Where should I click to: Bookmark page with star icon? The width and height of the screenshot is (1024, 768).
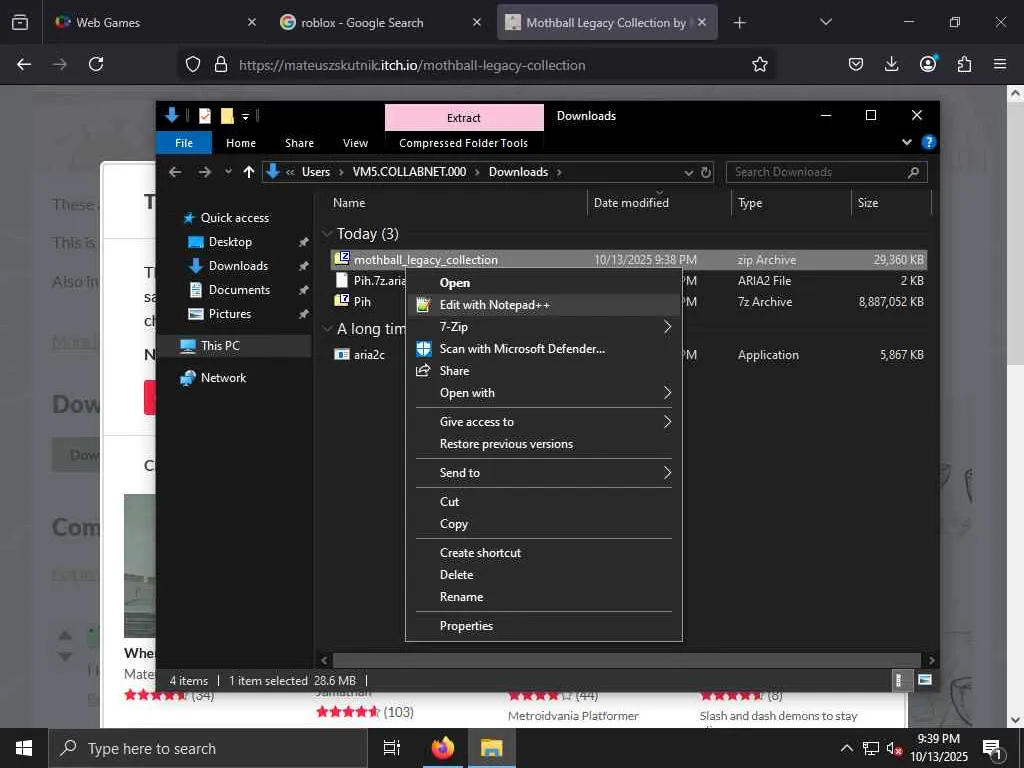point(760,64)
